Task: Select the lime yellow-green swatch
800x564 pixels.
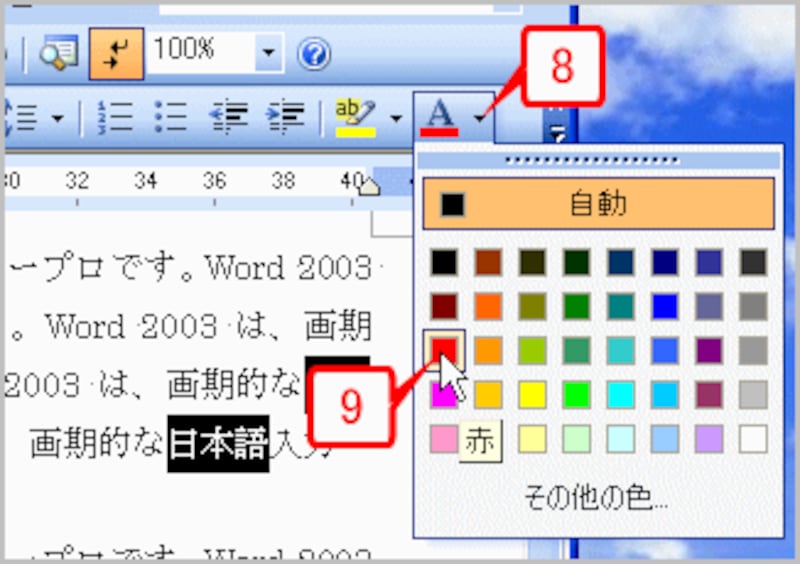Action: (532, 351)
